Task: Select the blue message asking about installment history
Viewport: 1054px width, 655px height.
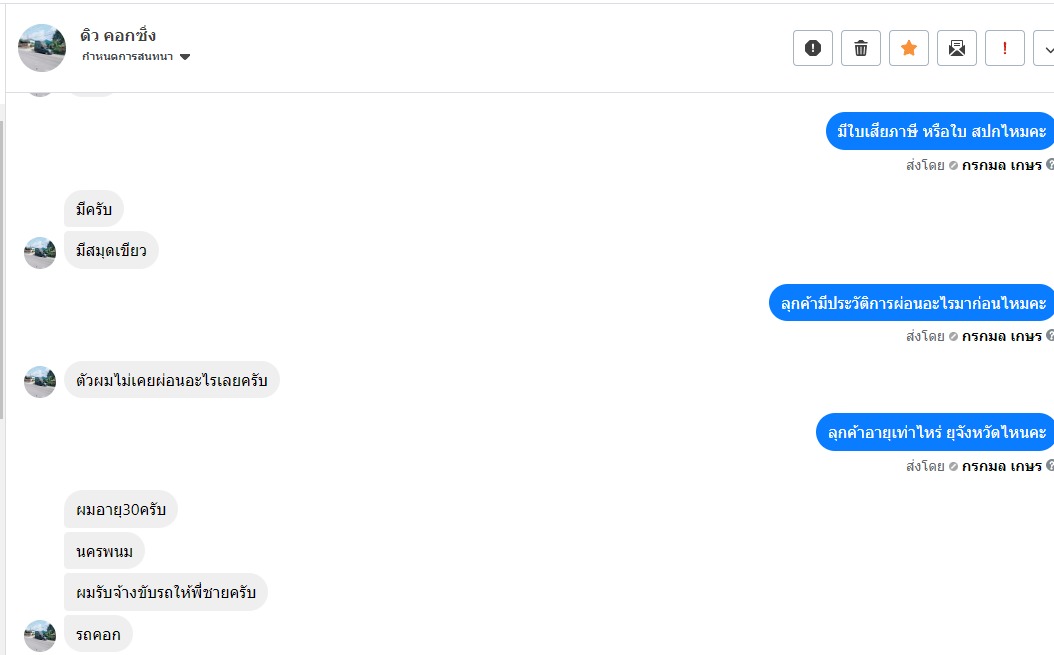Action: 912,303
